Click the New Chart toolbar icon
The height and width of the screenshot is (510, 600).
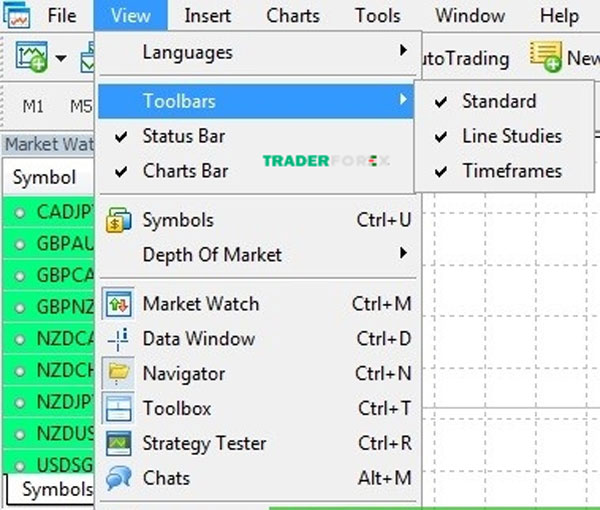pos(31,57)
